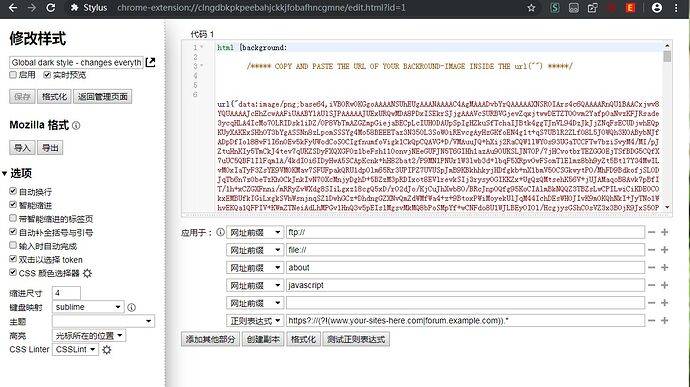The height and width of the screenshot is (387, 690).
Task: Click the empty 网址前缀 input field
Action: pos(466,303)
